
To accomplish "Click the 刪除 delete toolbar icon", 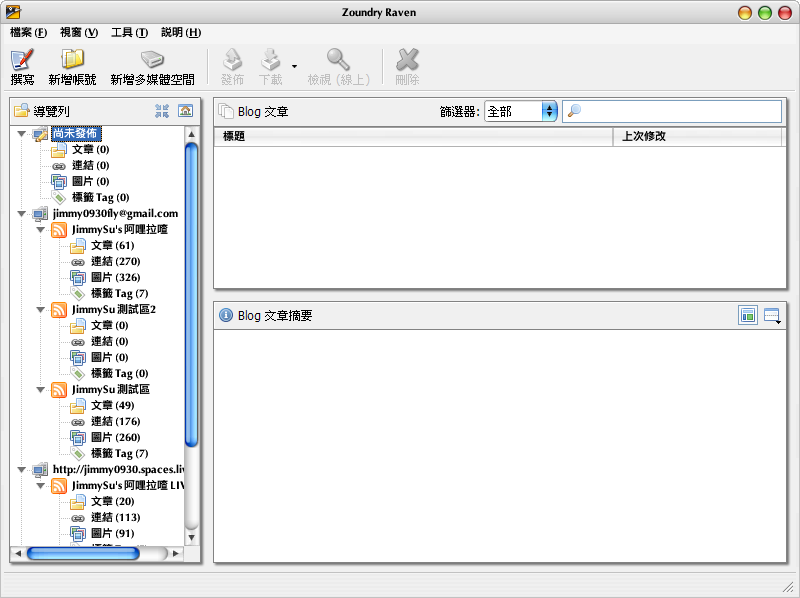I will point(407,59).
